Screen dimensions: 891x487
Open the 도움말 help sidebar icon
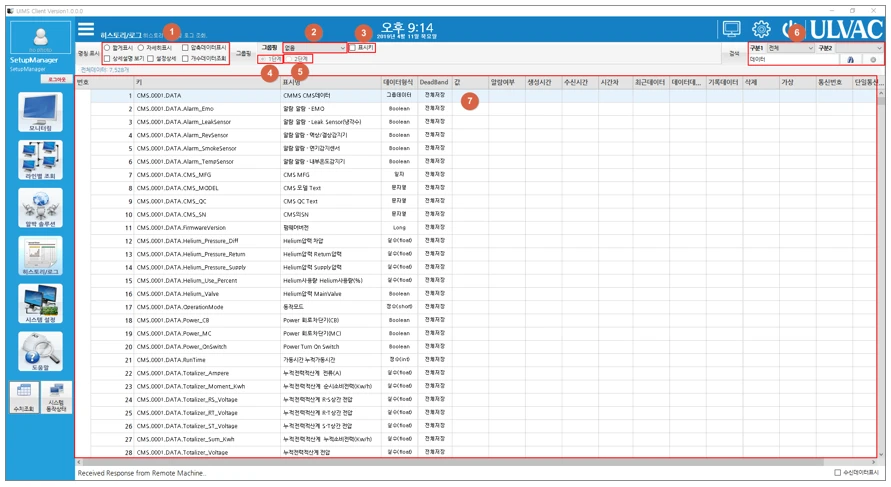click(x=40, y=352)
